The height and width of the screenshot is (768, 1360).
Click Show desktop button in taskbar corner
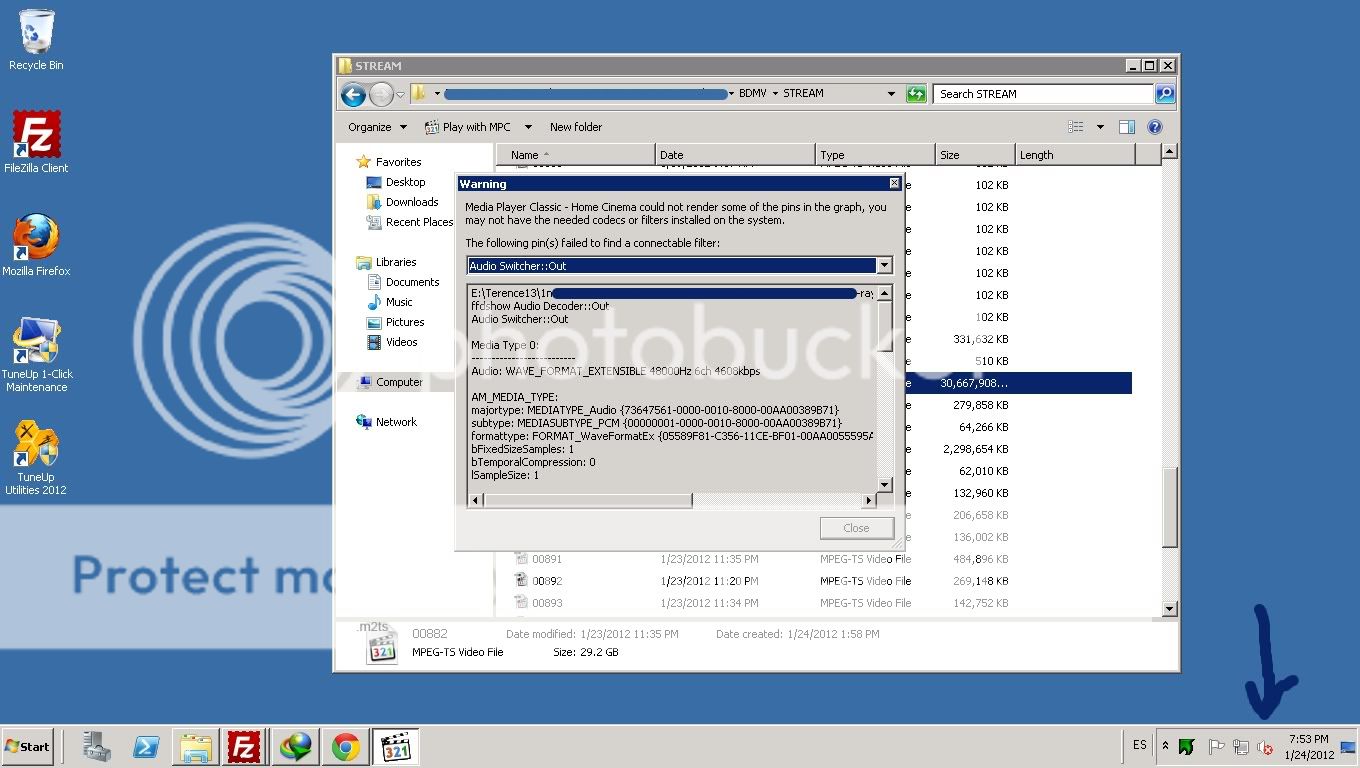(1348, 747)
